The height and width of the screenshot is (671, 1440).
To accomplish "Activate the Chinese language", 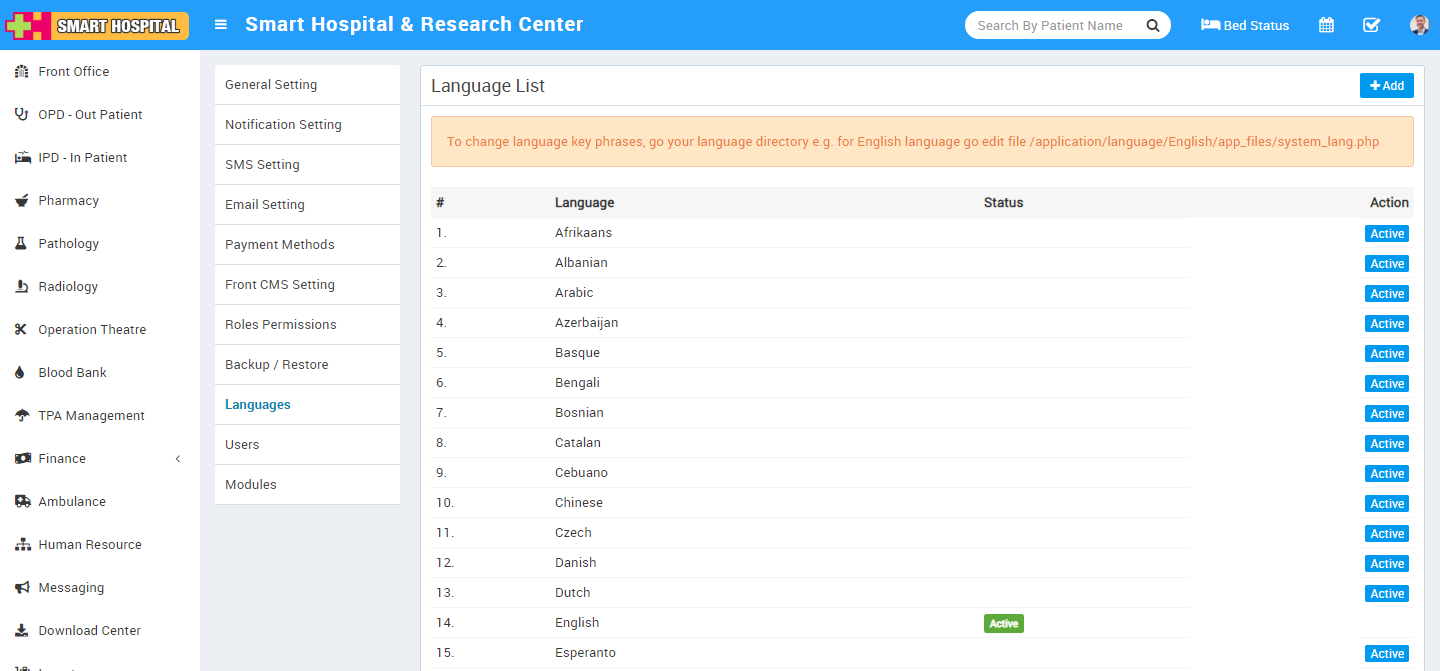I will [1386, 504].
